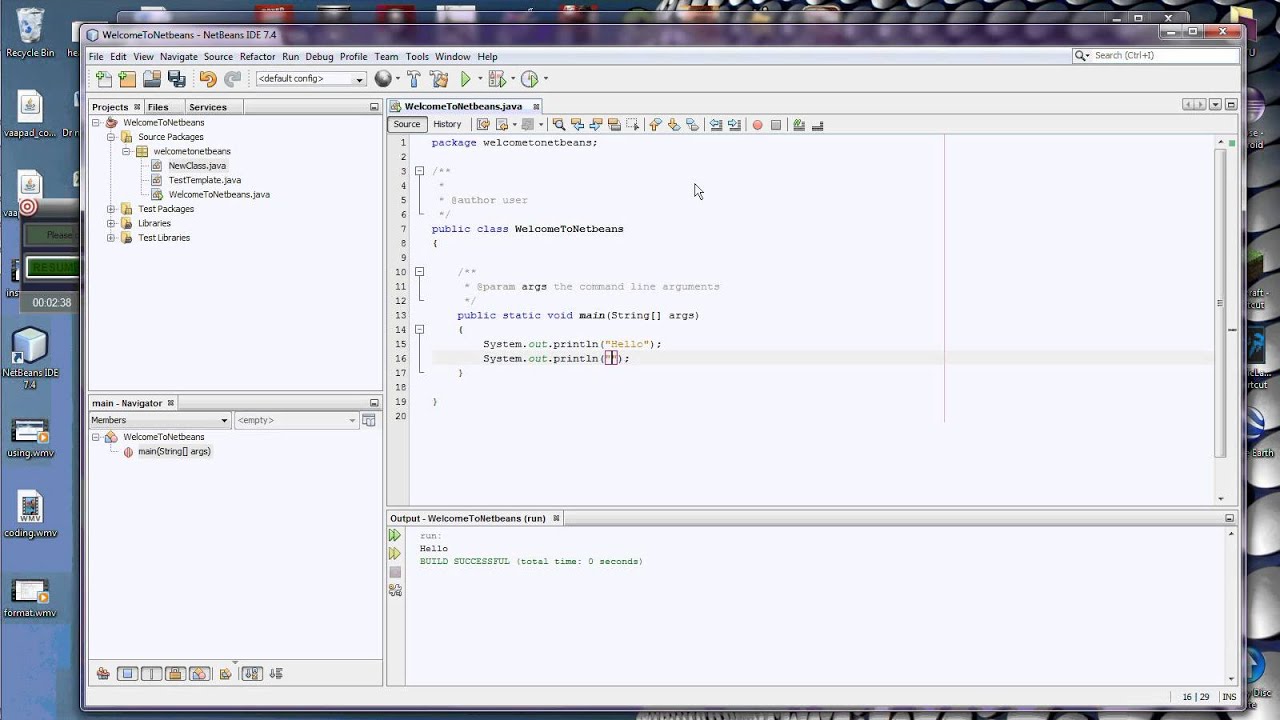1280x720 pixels.
Task: Open the Tools menu
Action: (x=417, y=57)
